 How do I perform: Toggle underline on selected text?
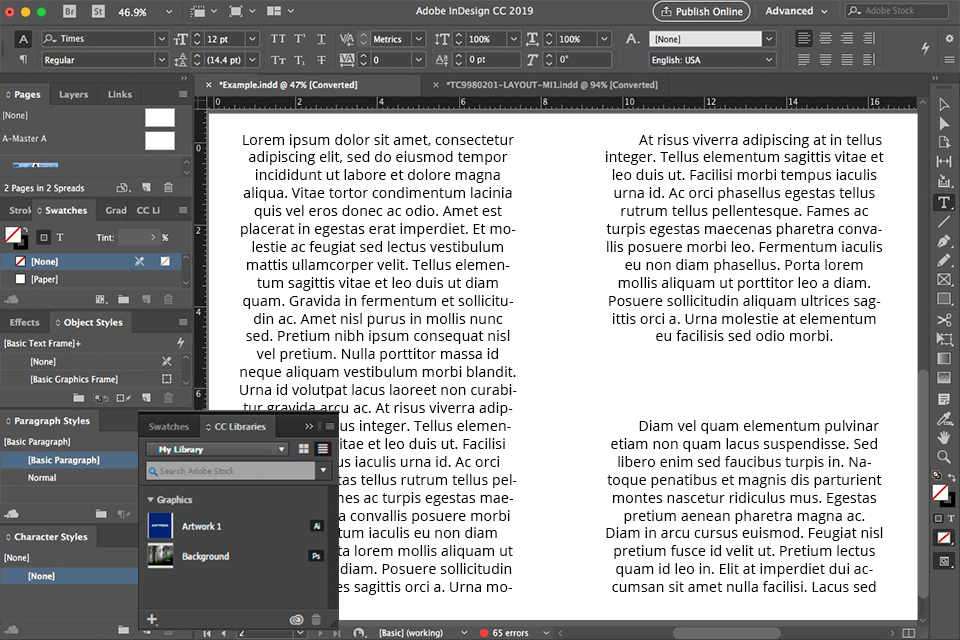pos(321,39)
